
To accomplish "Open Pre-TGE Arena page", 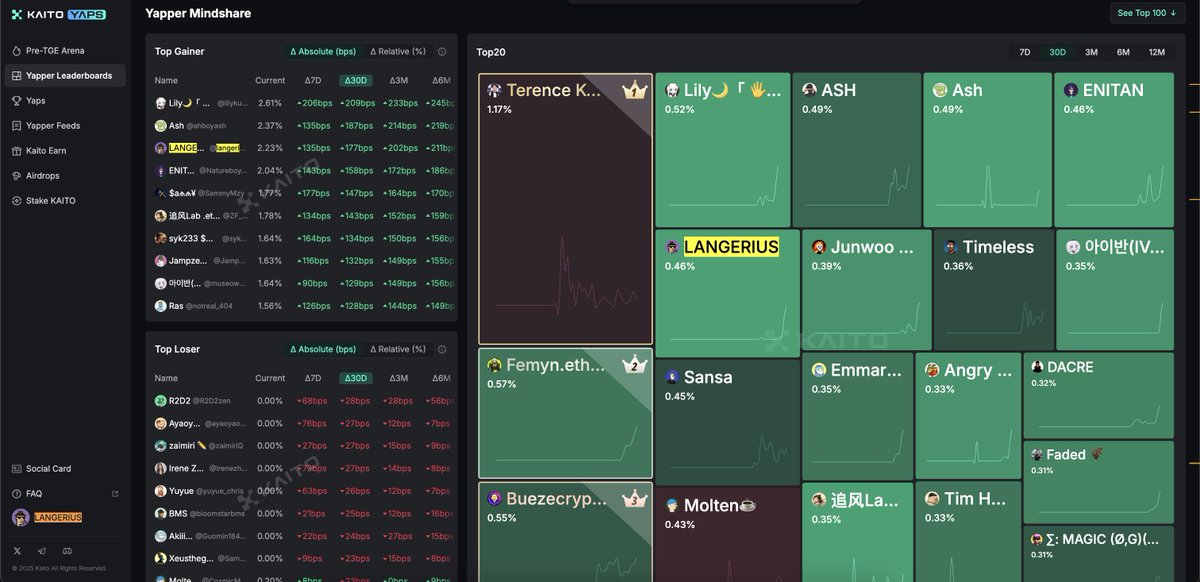I will (55, 51).
